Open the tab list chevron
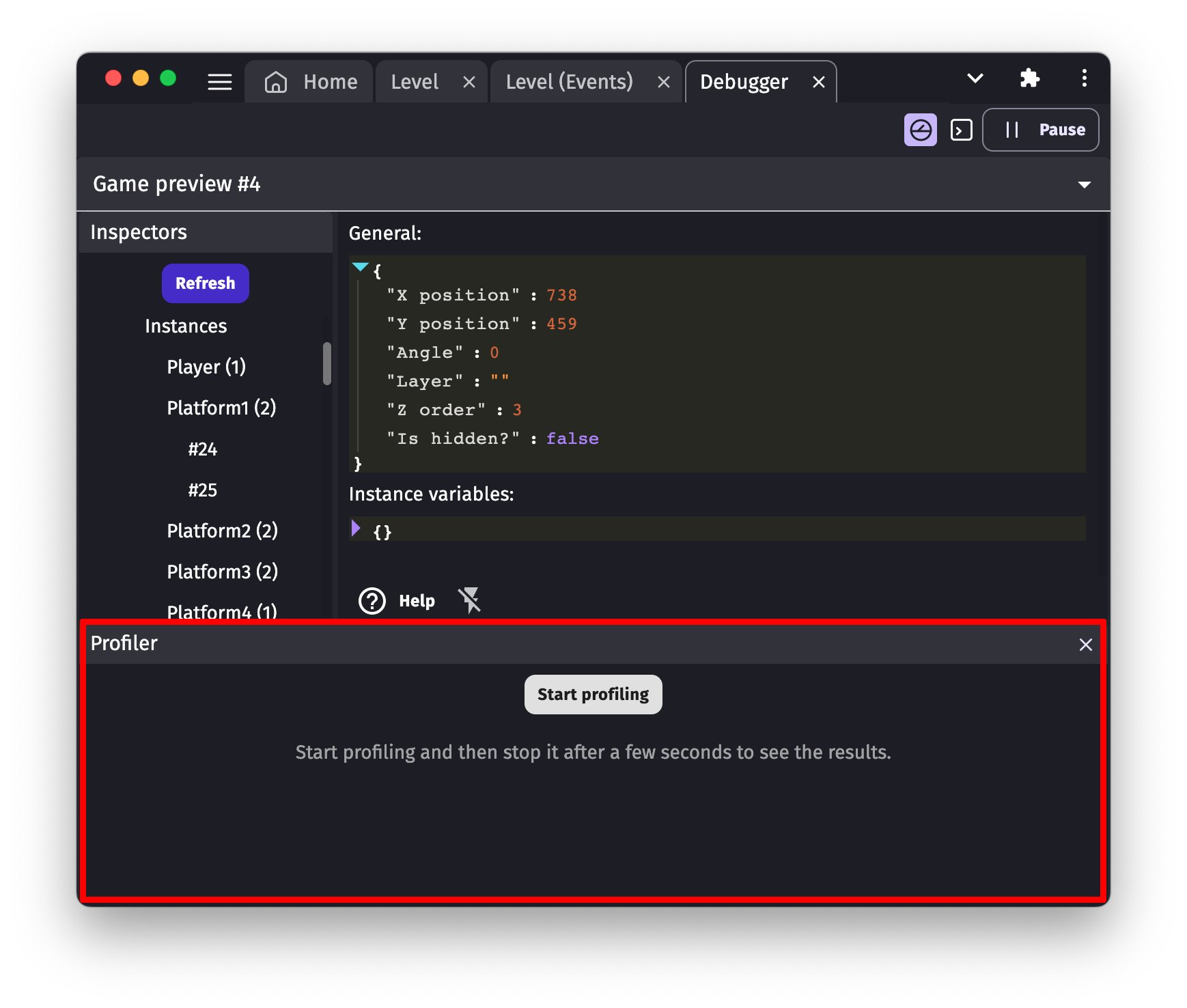 (x=975, y=79)
